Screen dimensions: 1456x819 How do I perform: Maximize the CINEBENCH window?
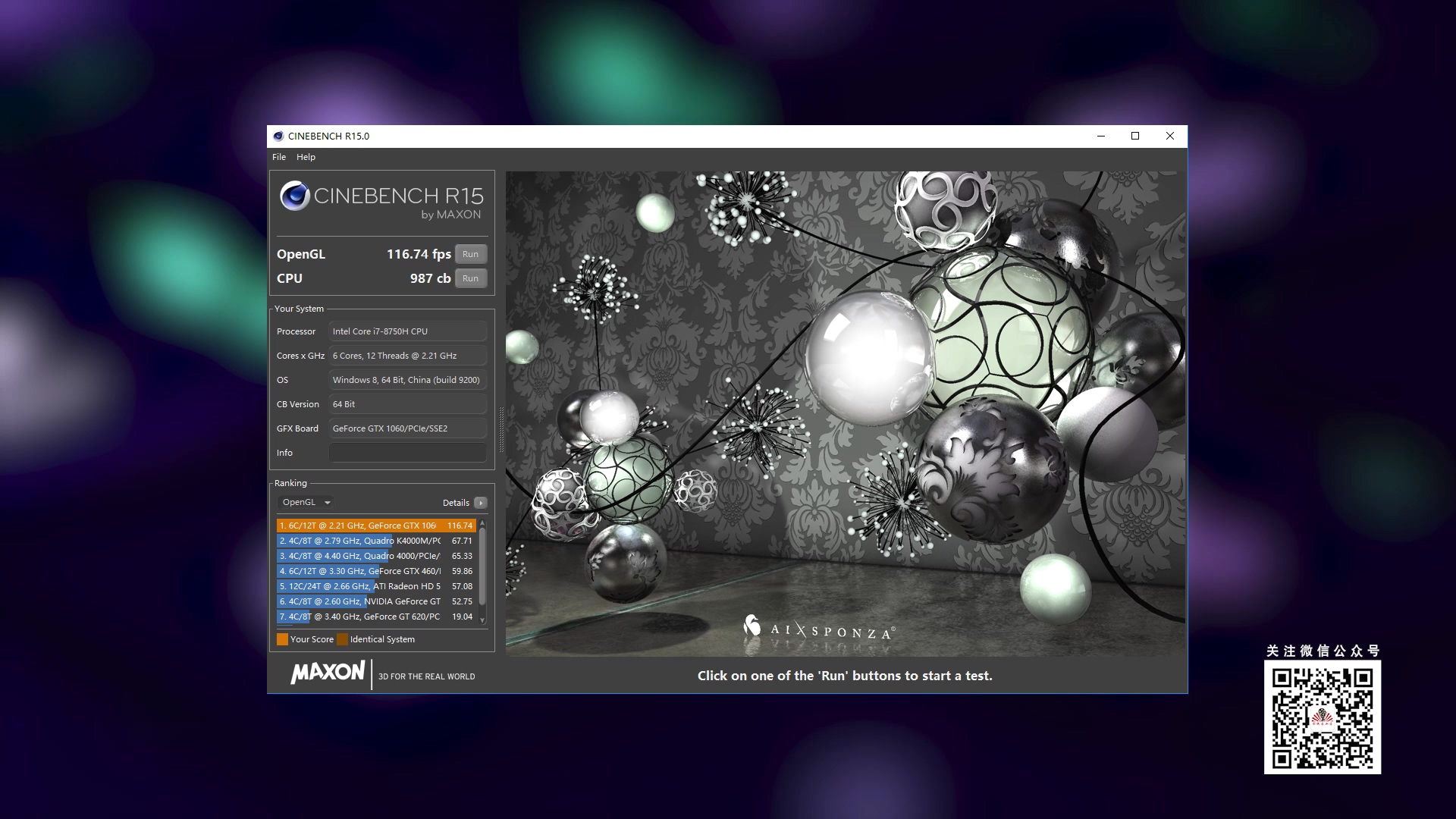[1135, 136]
